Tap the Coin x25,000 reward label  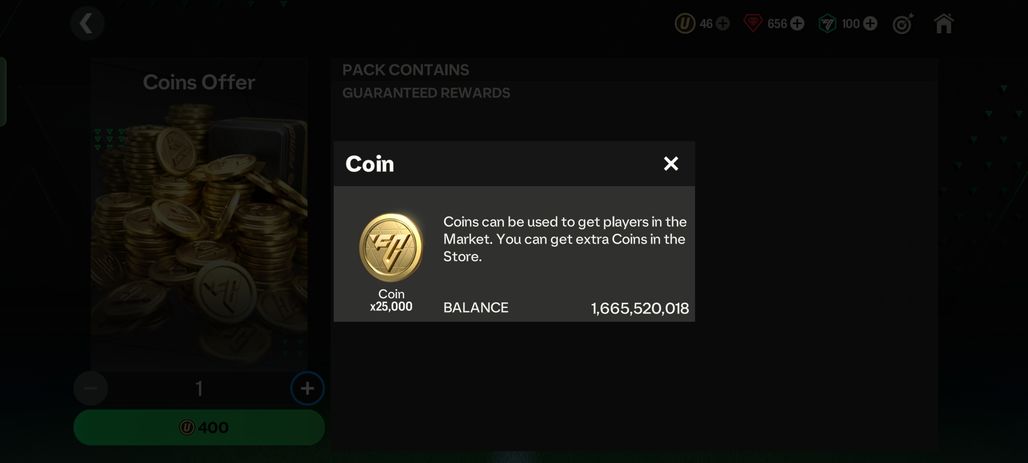tap(391, 300)
